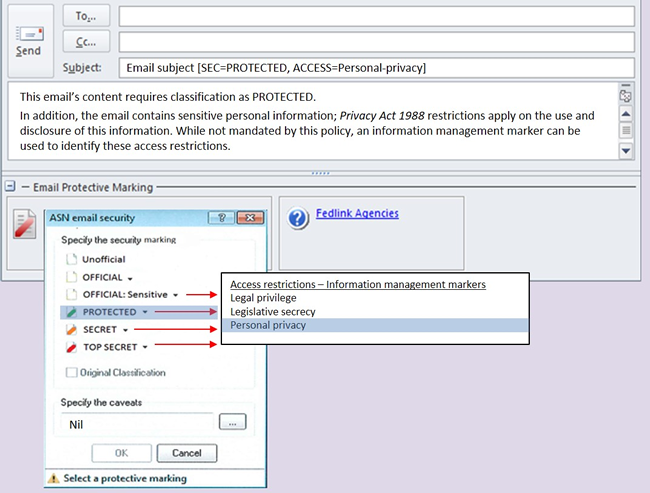The width and height of the screenshot is (650, 493).
Task: Click the protective marking pen icon
Action: point(25,227)
